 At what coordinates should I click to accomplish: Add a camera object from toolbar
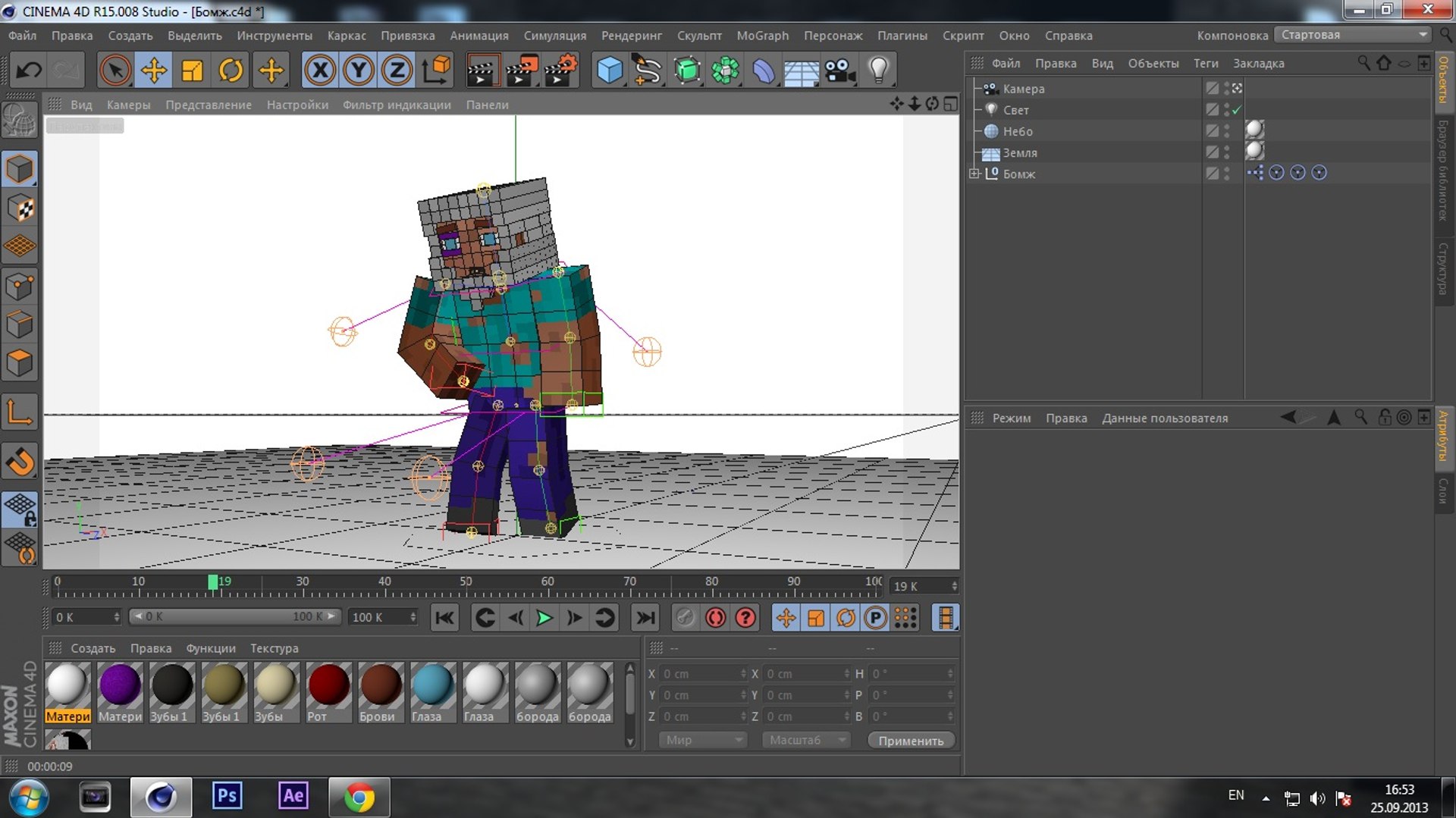pos(840,71)
